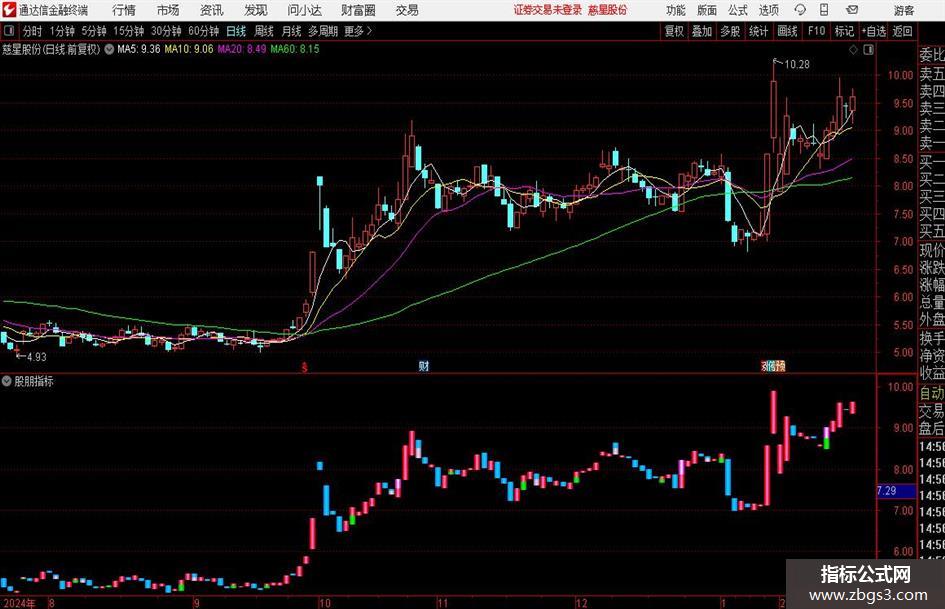Image resolution: width=945 pixels, height=609 pixels.
Task: Click the red $ marker on timeline
Action: [304, 367]
